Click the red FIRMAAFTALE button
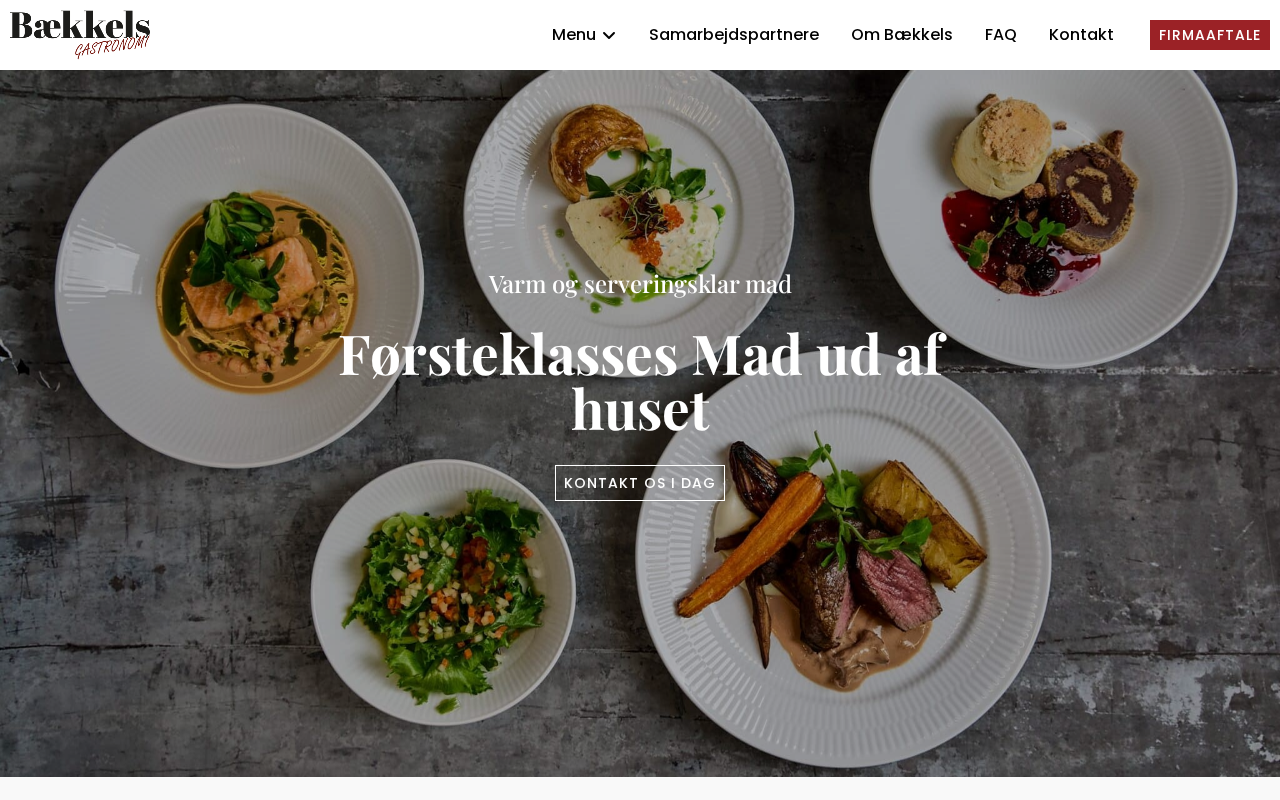1280x800 pixels. click(1210, 35)
